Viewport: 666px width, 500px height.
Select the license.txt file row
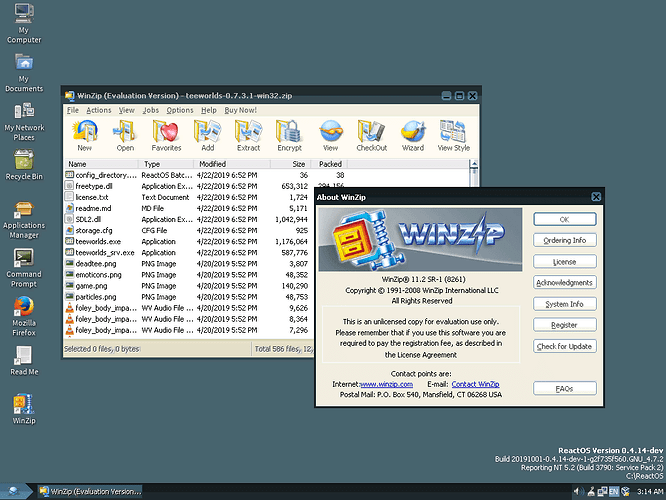pos(189,197)
